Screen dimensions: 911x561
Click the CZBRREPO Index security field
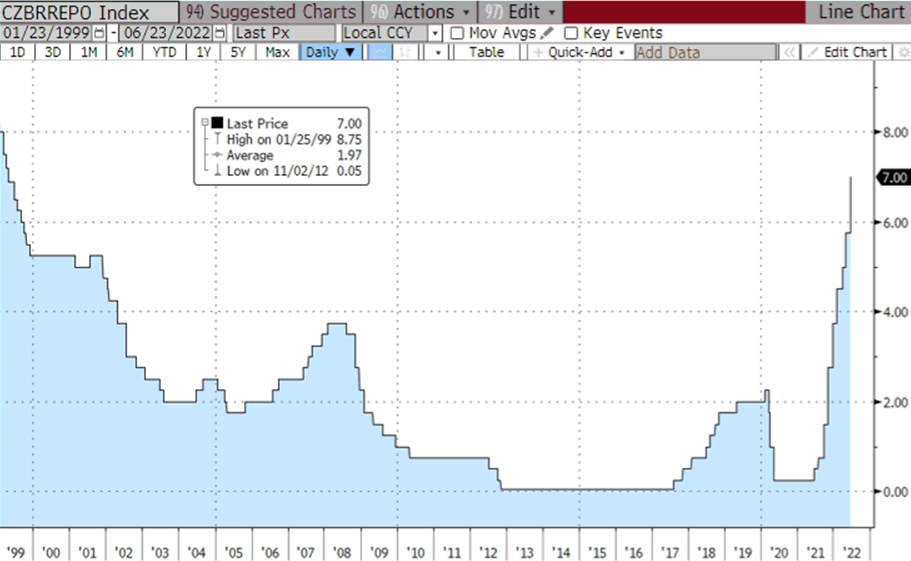[x=89, y=12]
